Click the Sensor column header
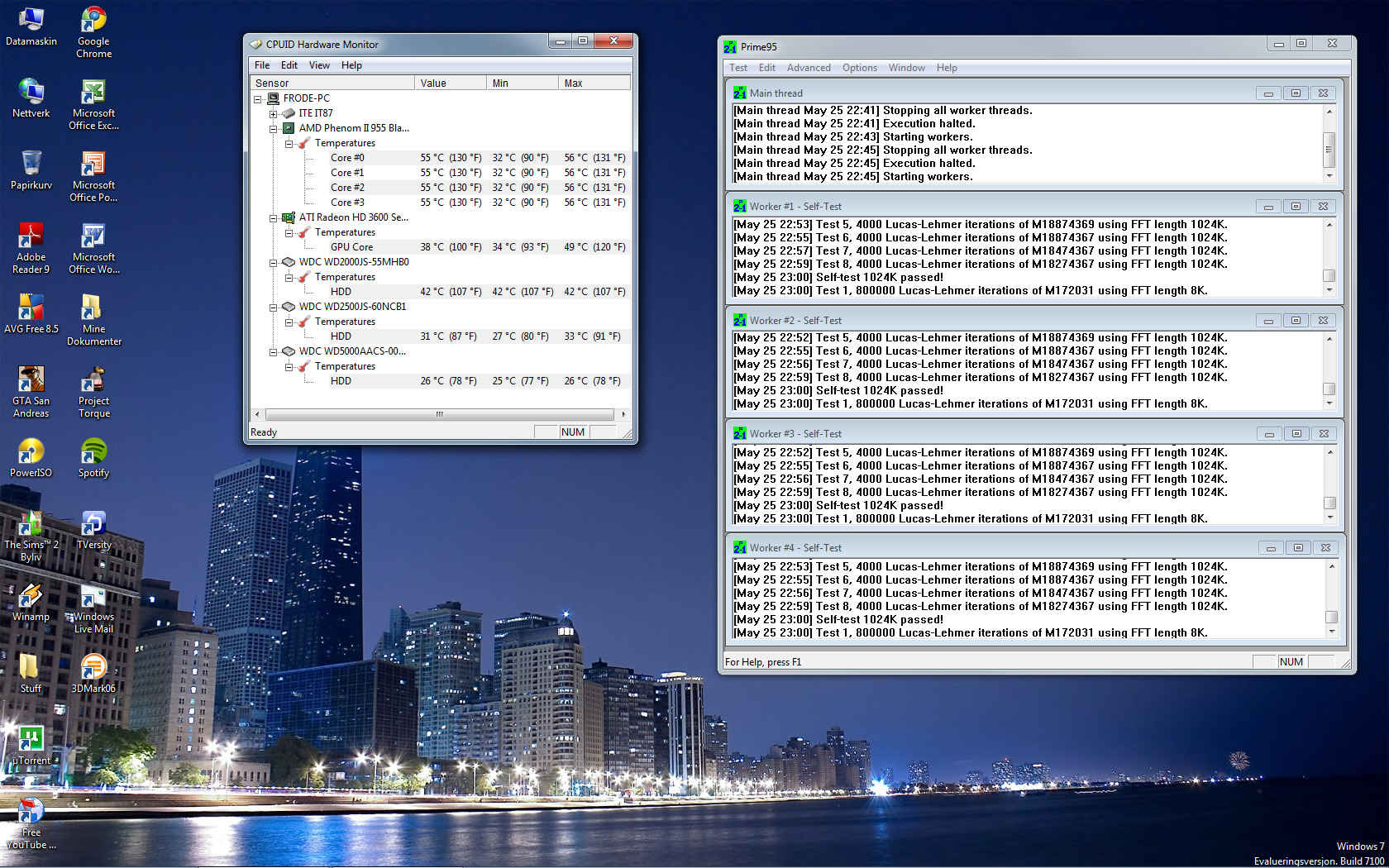The image size is (1389, 868). (332, 83)
